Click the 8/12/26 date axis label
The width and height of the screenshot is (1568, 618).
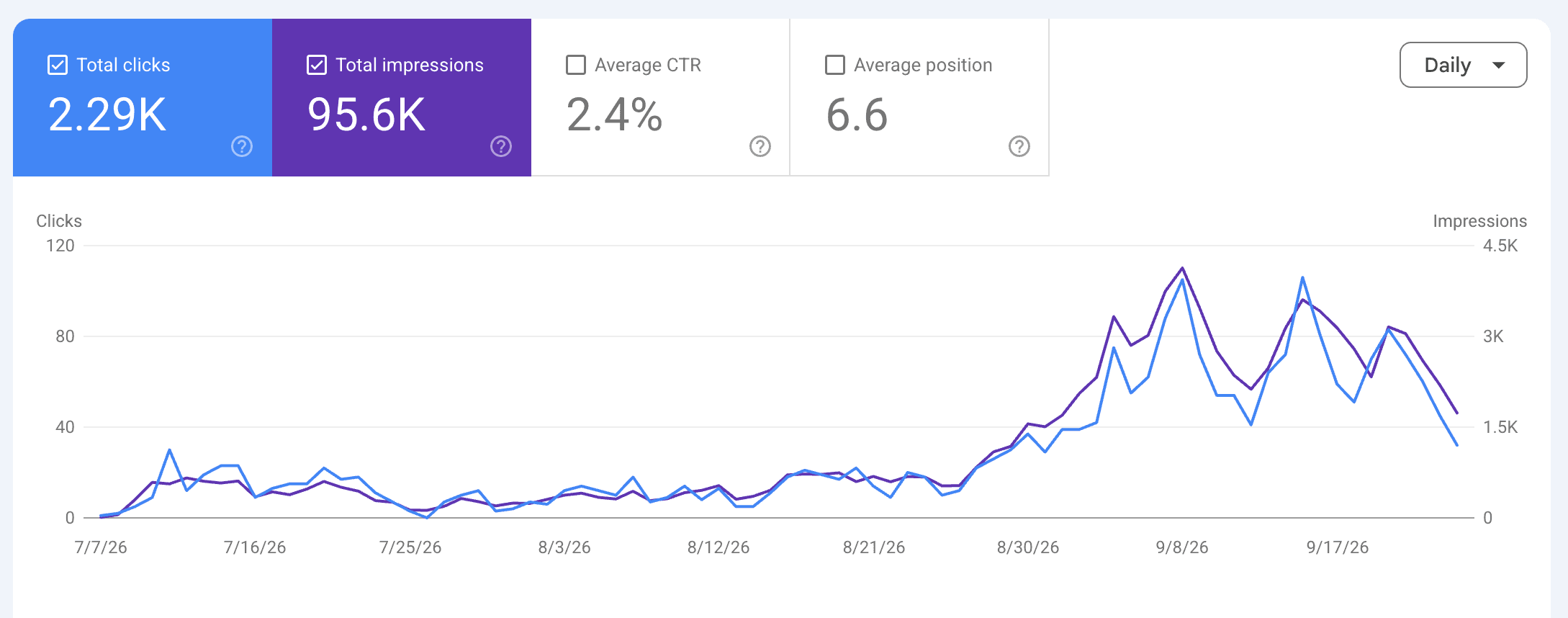(718, 547)
